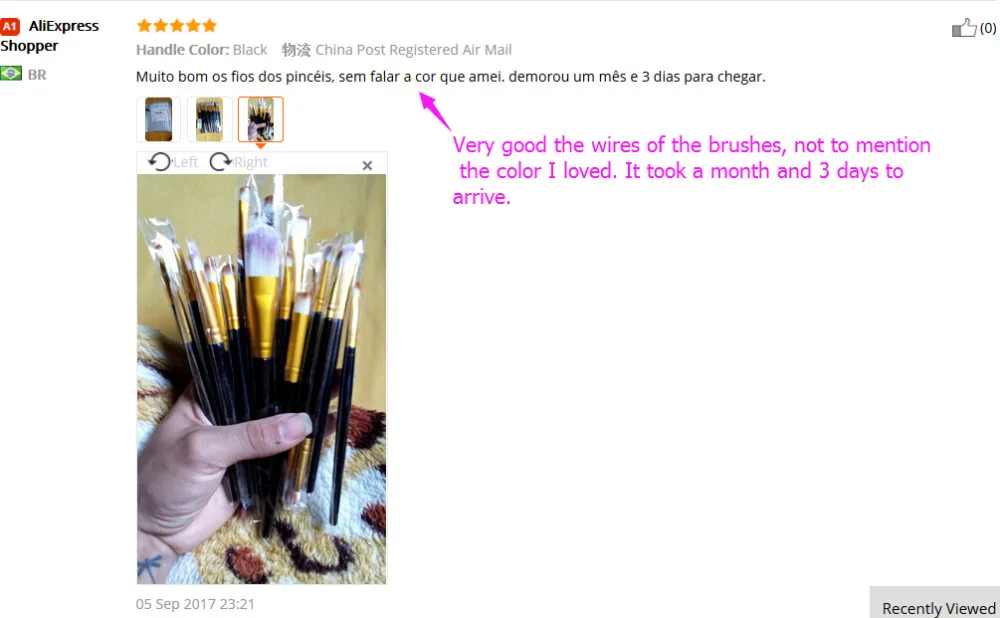Click the AliExpress Shopper reviewer name
The width and height of the screenshot is (1000, 618).
50,36
